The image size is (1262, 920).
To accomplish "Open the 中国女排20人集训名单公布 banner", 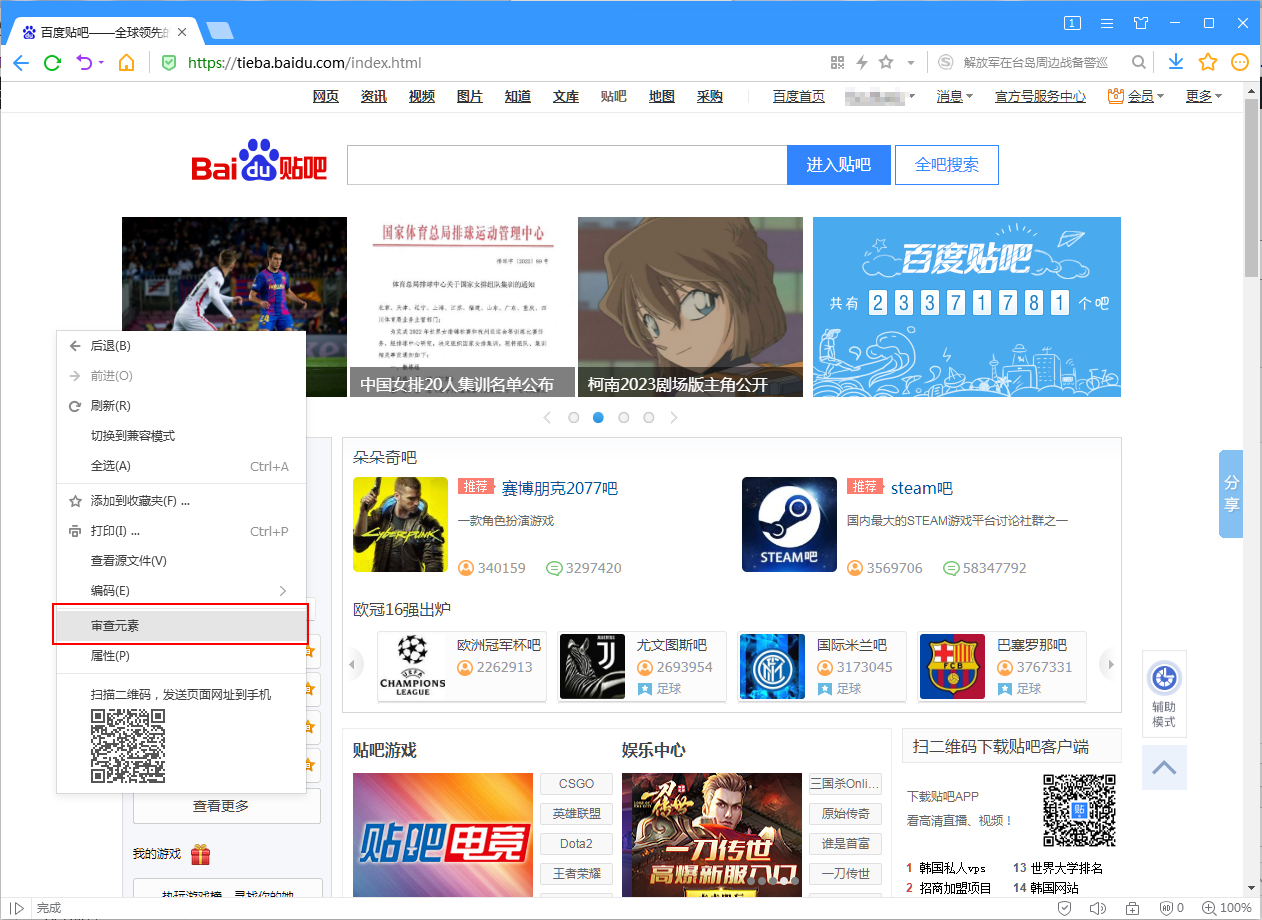I will 461,307.
